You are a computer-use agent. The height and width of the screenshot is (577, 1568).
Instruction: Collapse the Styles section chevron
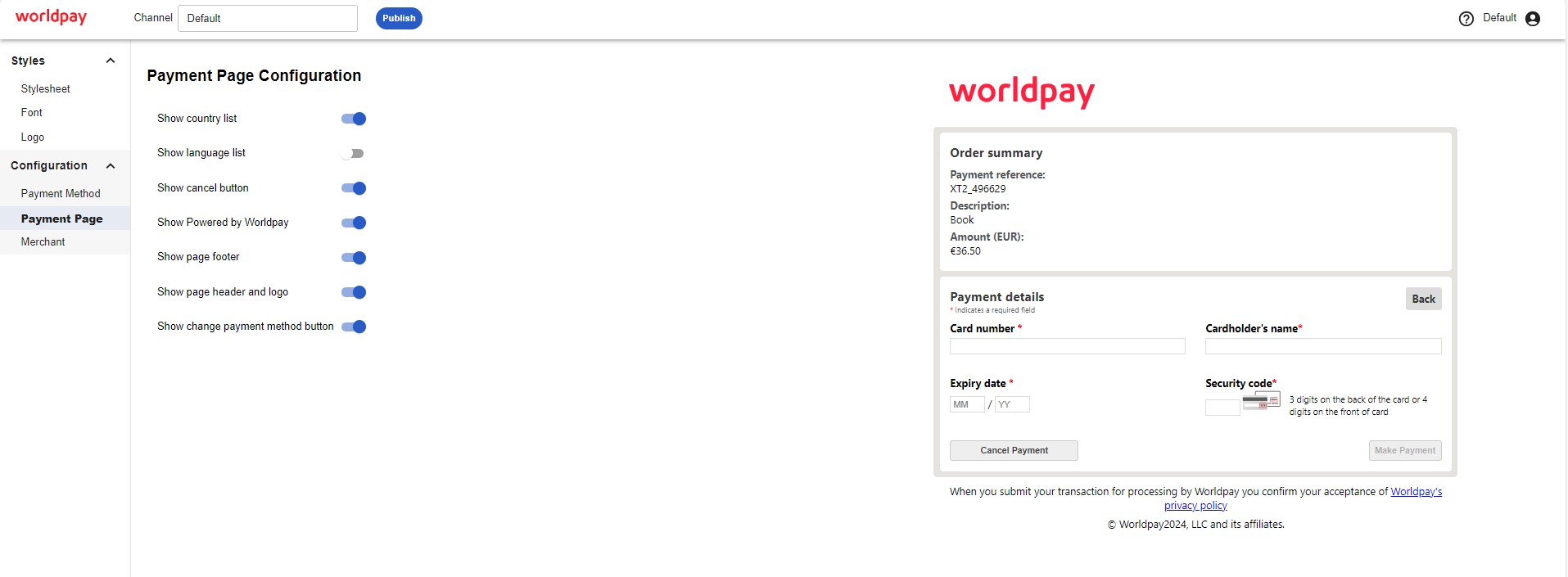tap(111, 61)
